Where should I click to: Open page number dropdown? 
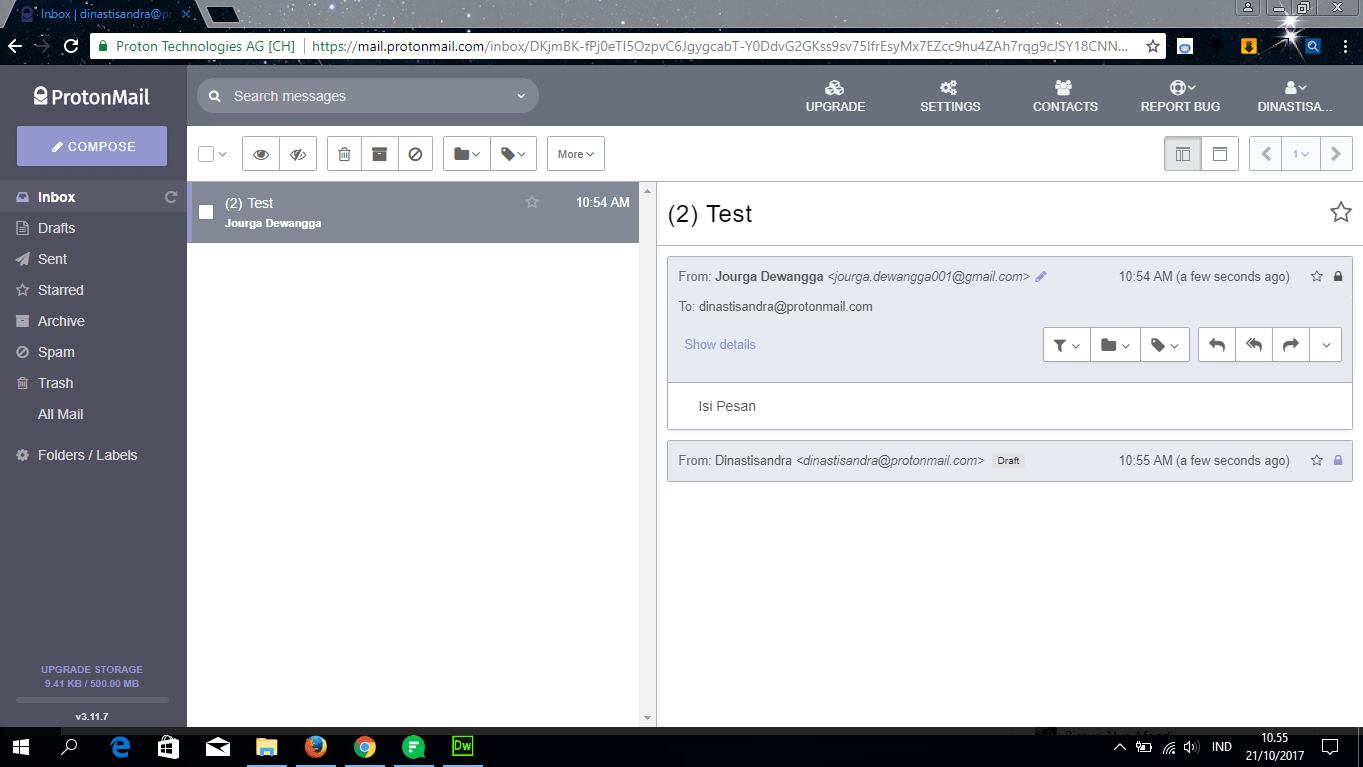coord(1301,154)
